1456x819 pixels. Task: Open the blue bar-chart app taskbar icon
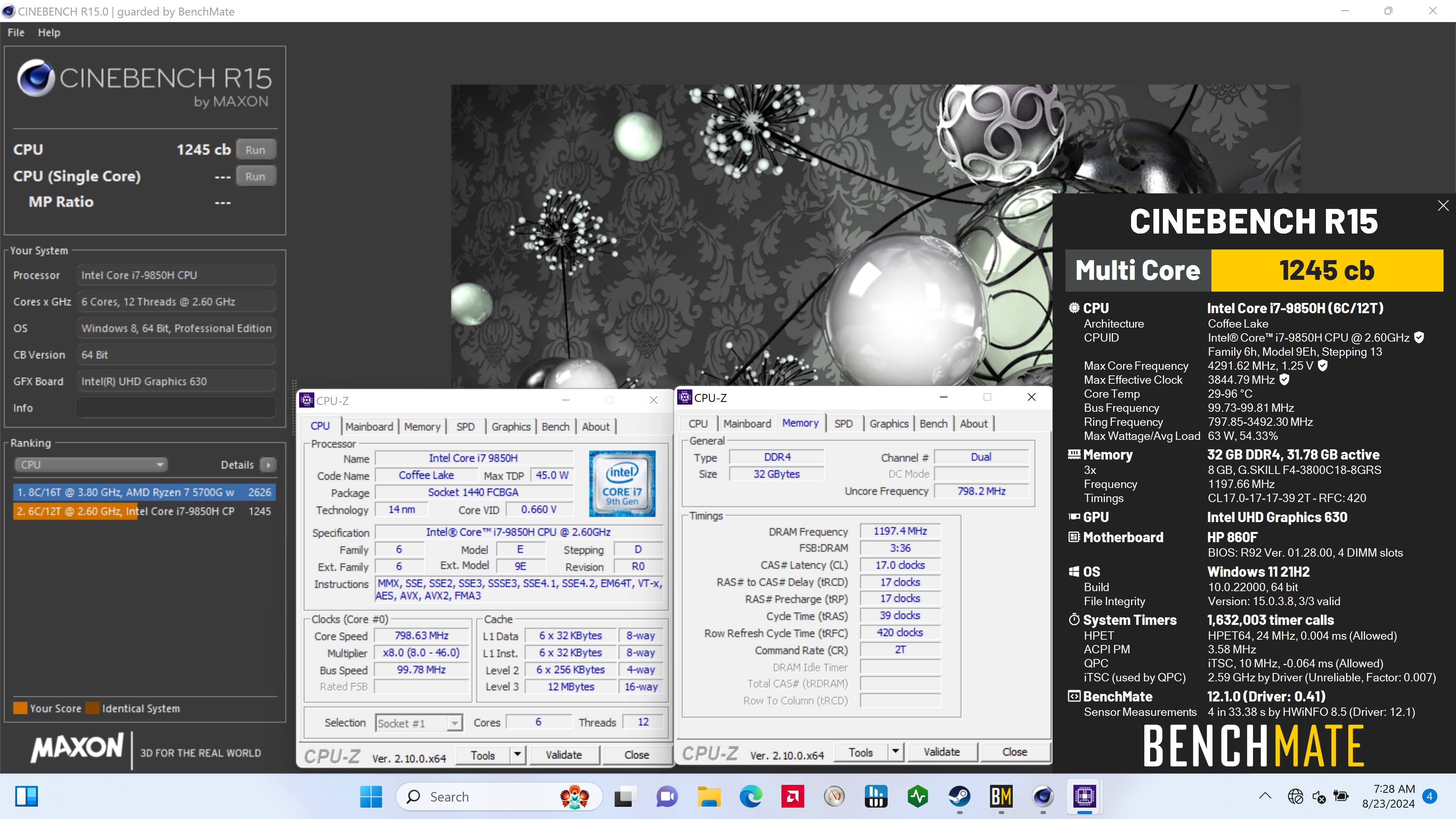pyautogui.click(x=876, y=797)
